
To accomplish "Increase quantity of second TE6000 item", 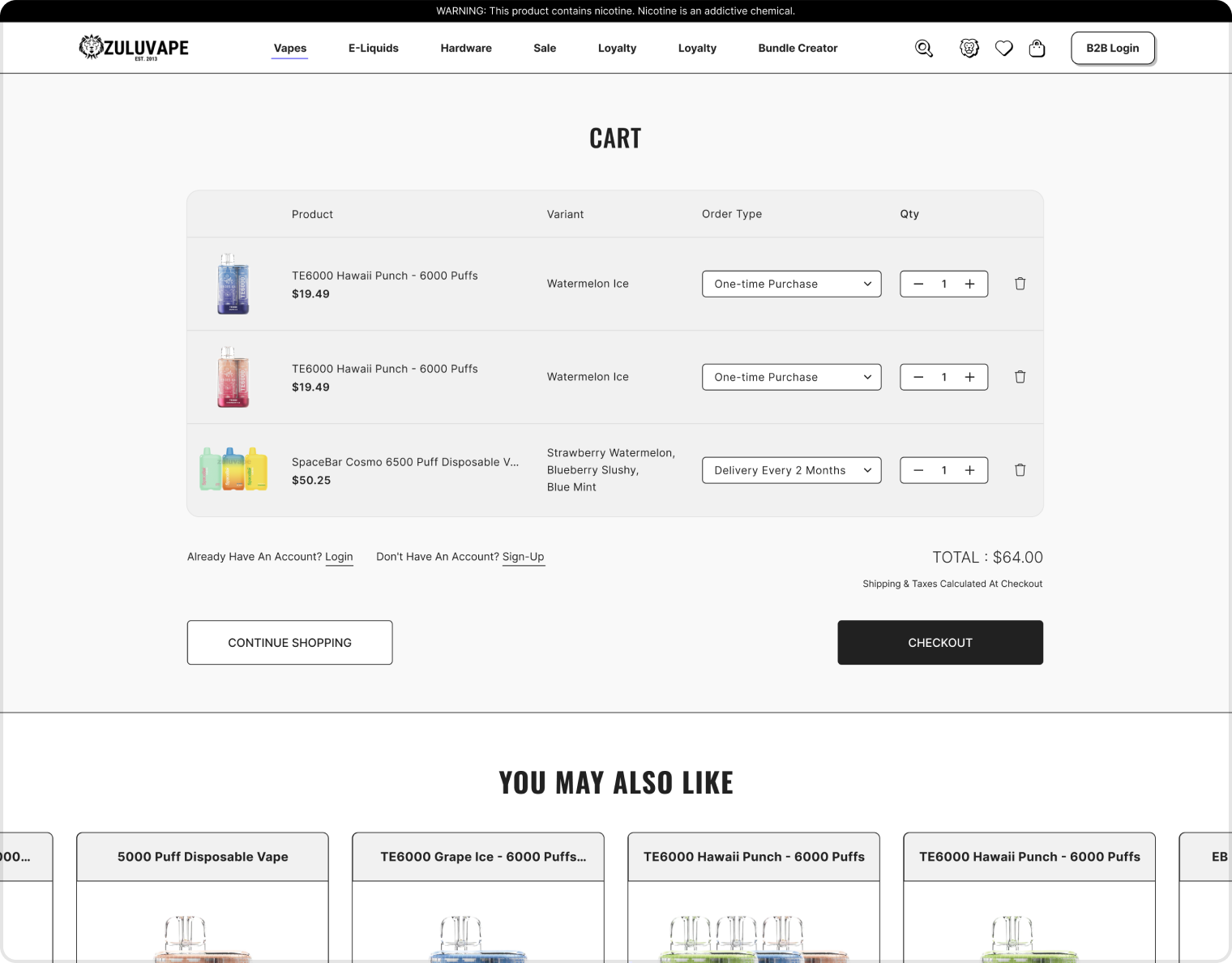I will (x=969, y=377).
